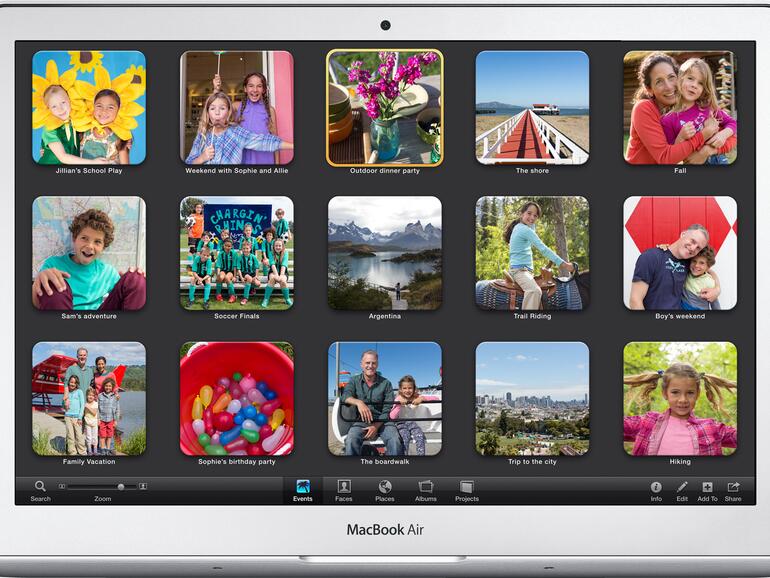The image size is (770, 578).
Task: Open Trip to the city thumbnail
Action: [x=532, y=399]
